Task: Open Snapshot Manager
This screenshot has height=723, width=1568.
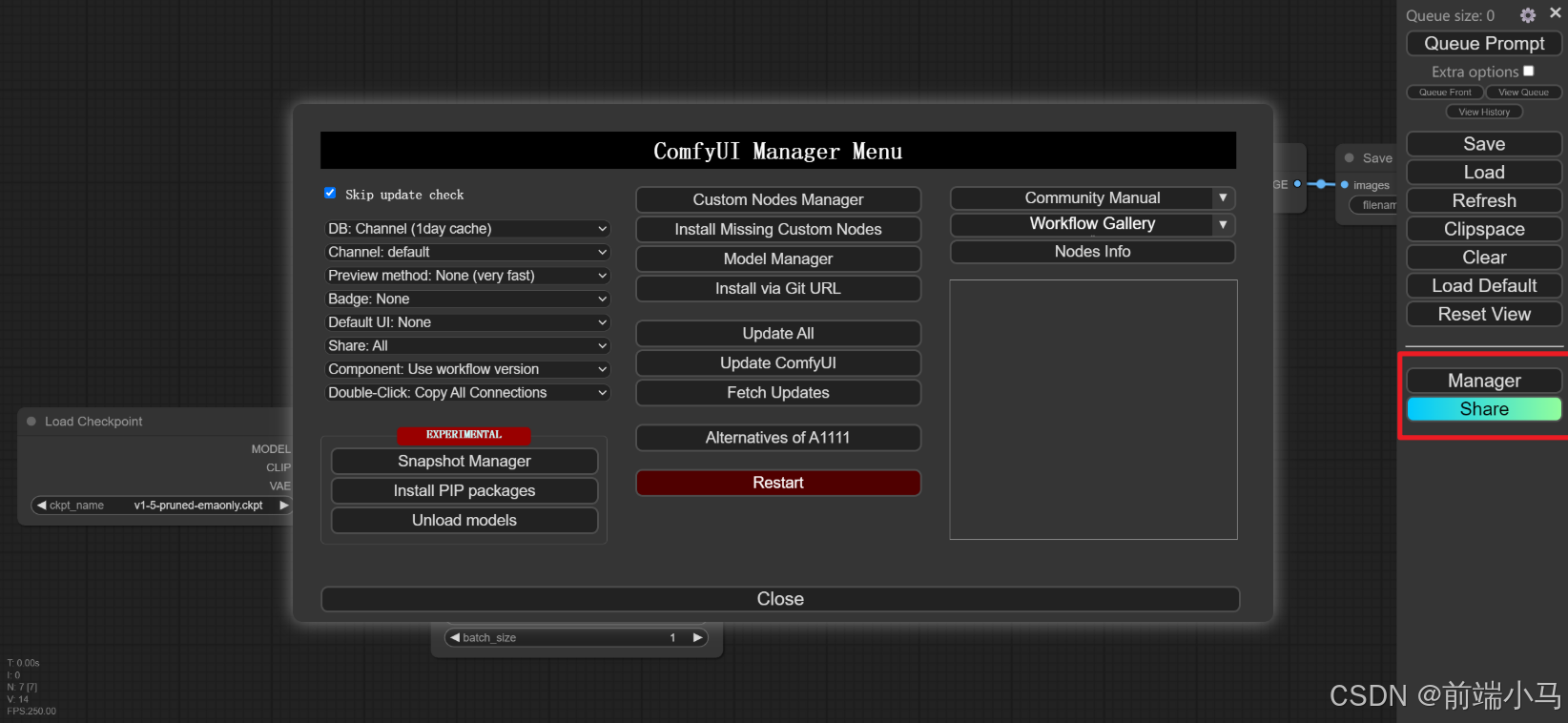Action: pos(464,461)
